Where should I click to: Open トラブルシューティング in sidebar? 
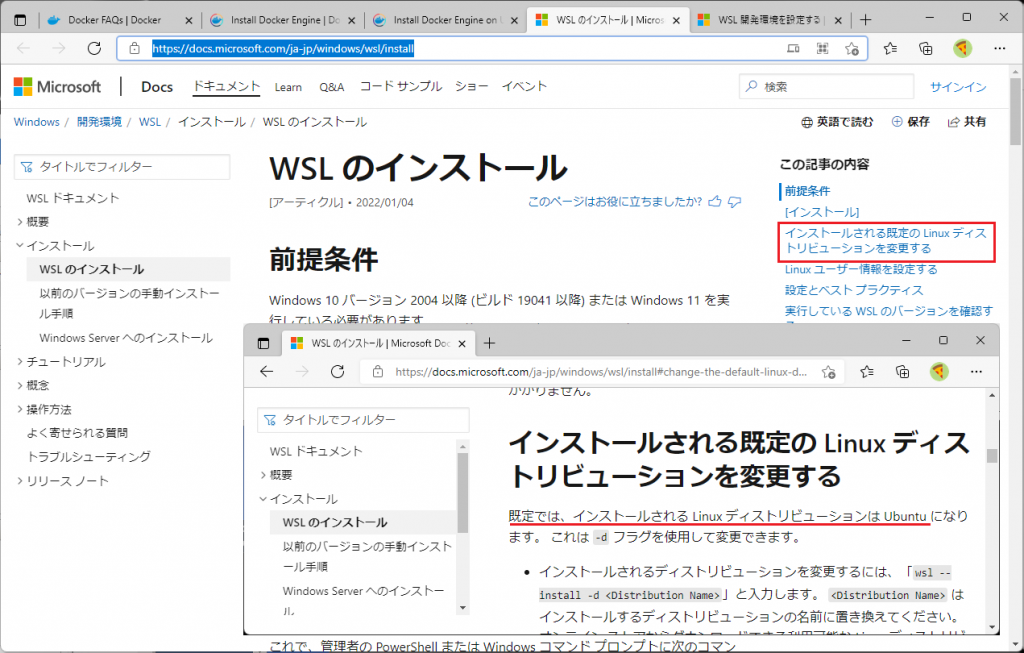point(89,456)
